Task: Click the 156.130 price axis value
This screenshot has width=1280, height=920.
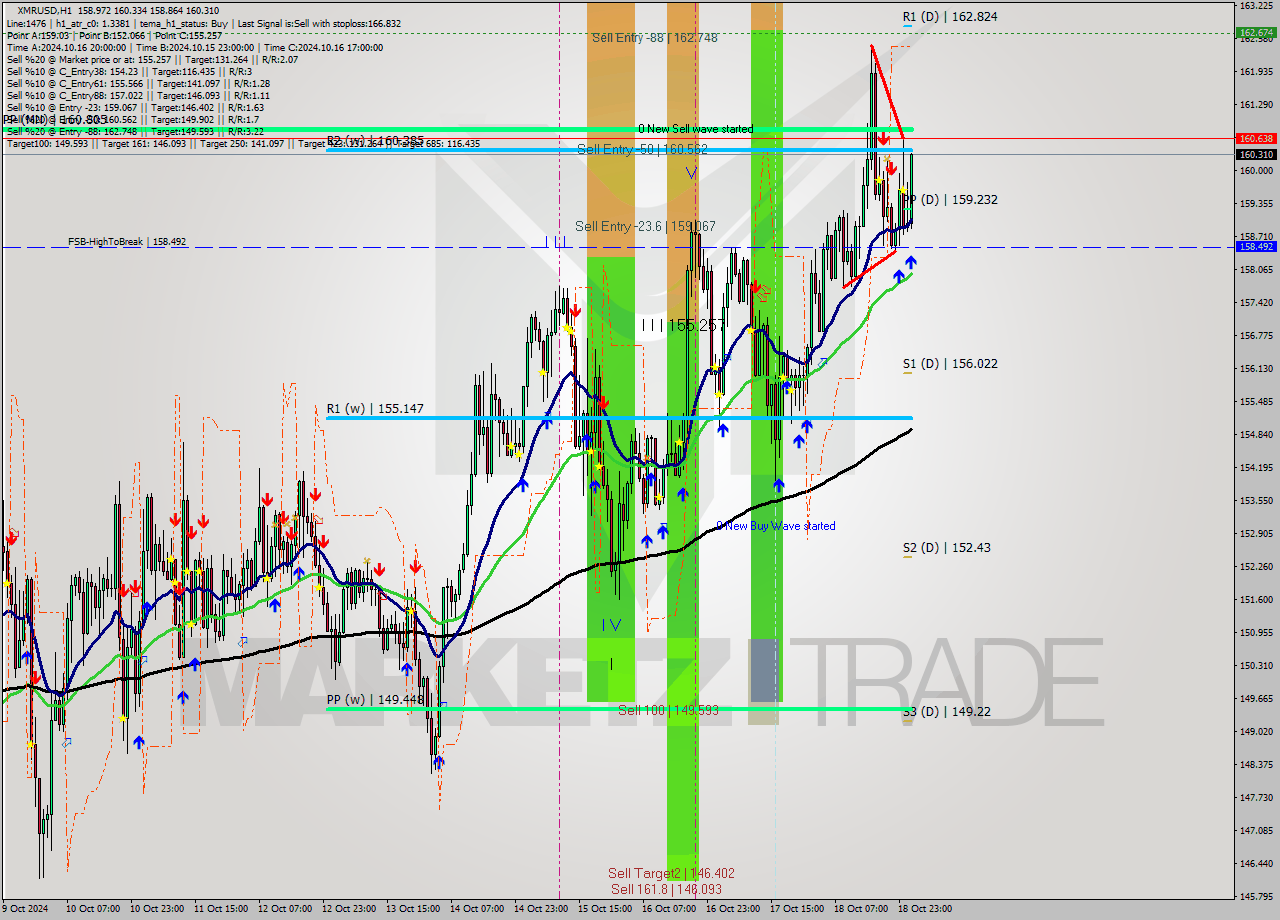Action: (1256, 368)
